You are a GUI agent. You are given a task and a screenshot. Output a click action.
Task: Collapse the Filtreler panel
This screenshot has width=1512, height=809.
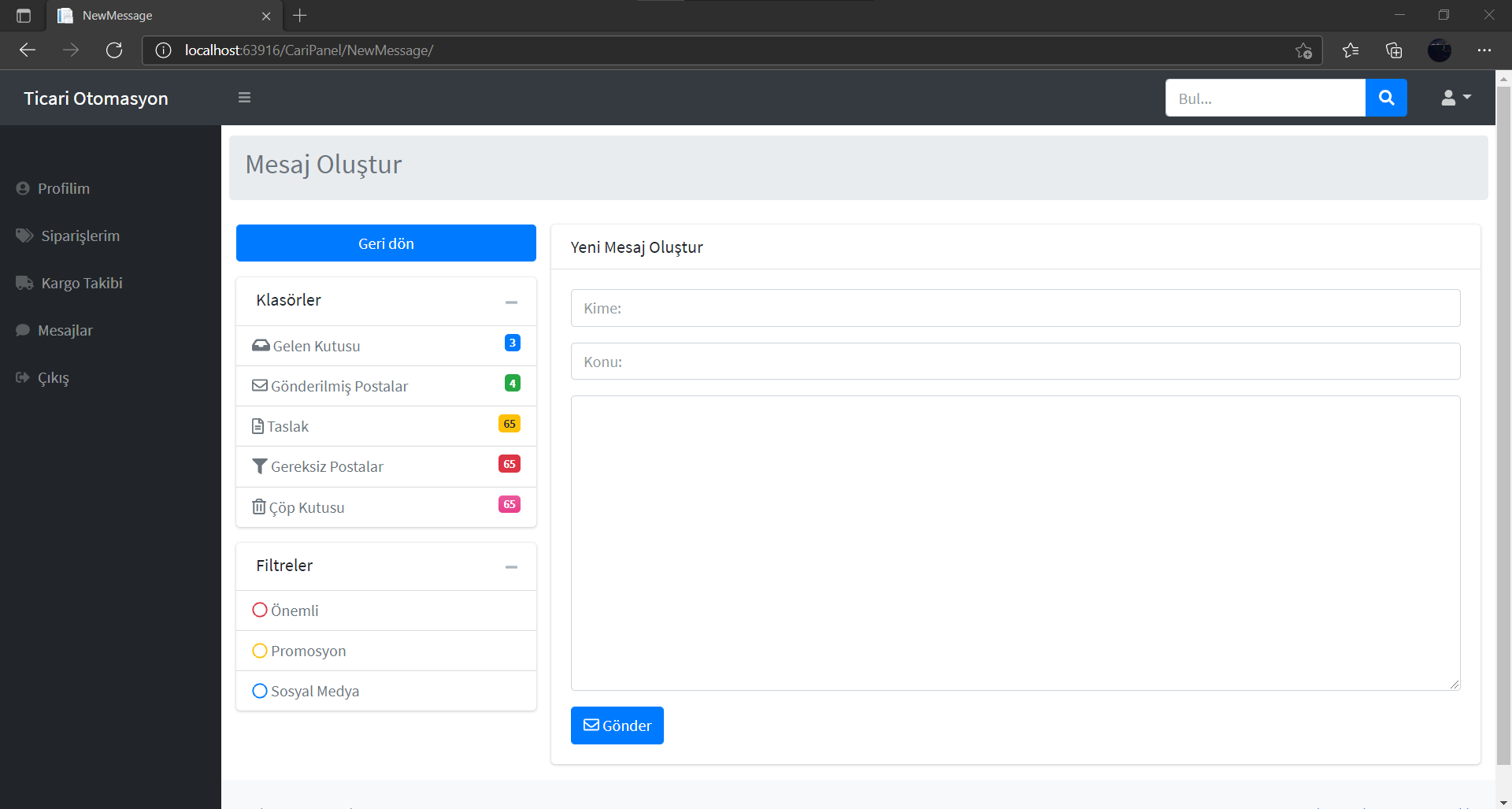point(511,566)
